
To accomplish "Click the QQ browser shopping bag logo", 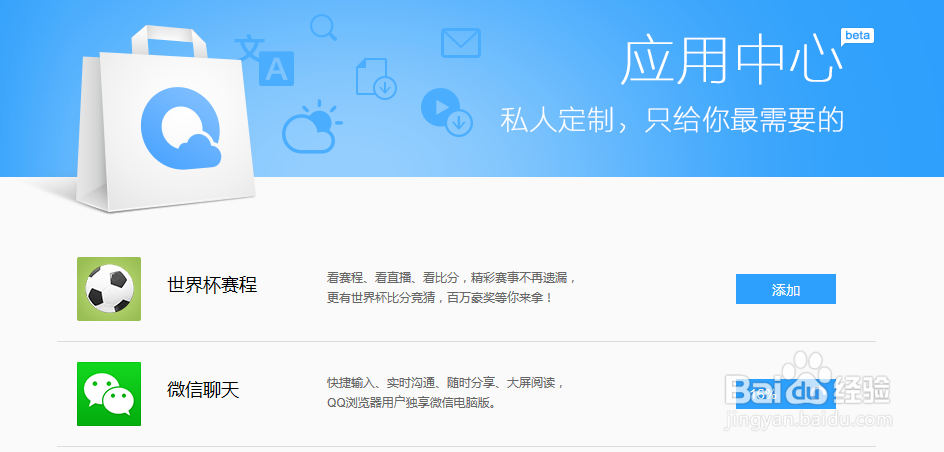I will point(166,120).
